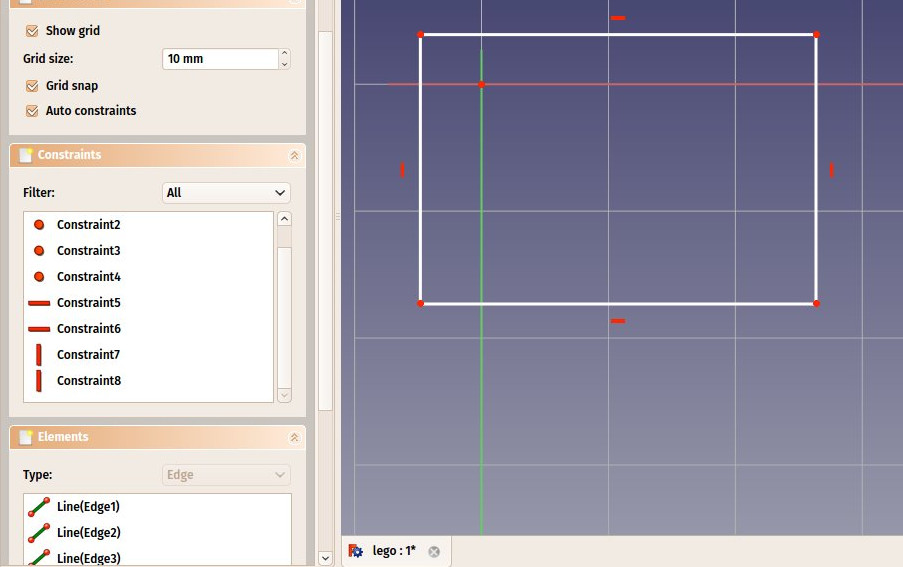Click the right edge vertical constraint marker

click(832, 170)
